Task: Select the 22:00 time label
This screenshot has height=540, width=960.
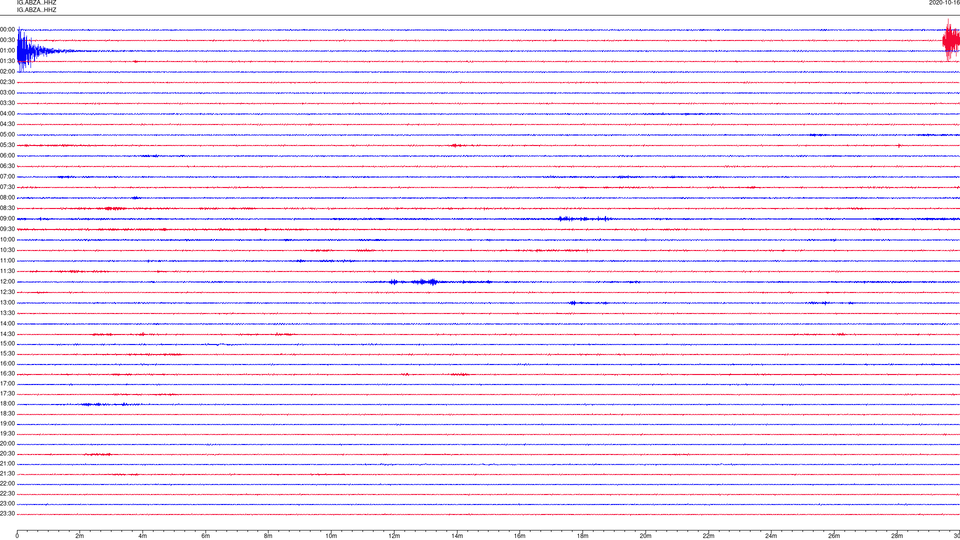Action: tap(7, 484)
